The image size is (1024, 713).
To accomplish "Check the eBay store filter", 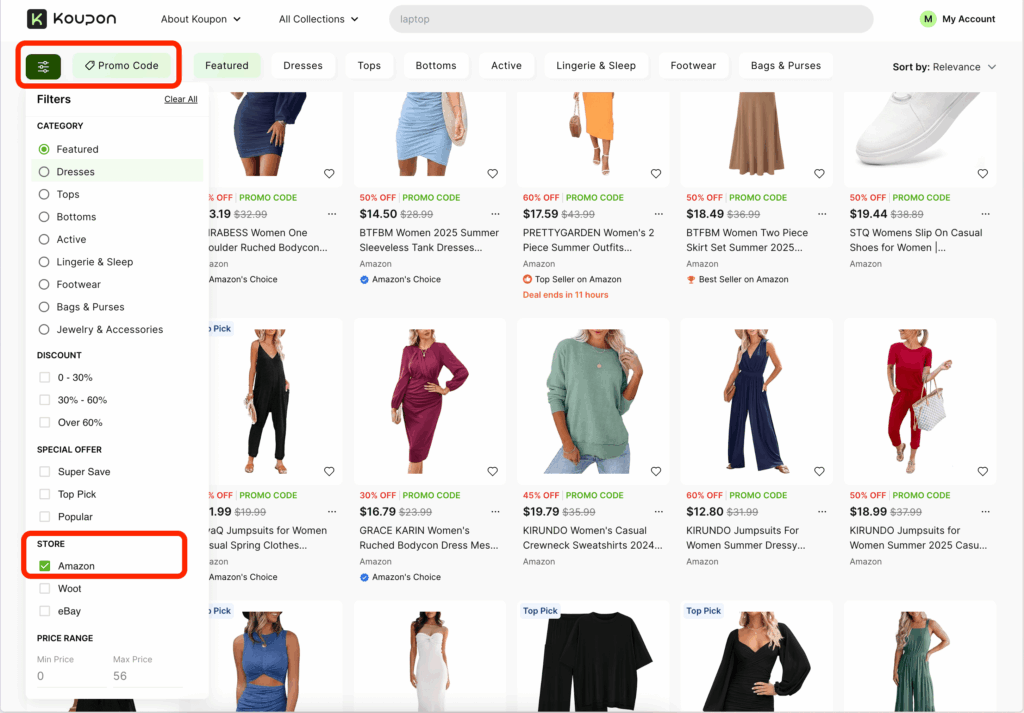I will 44,611.
